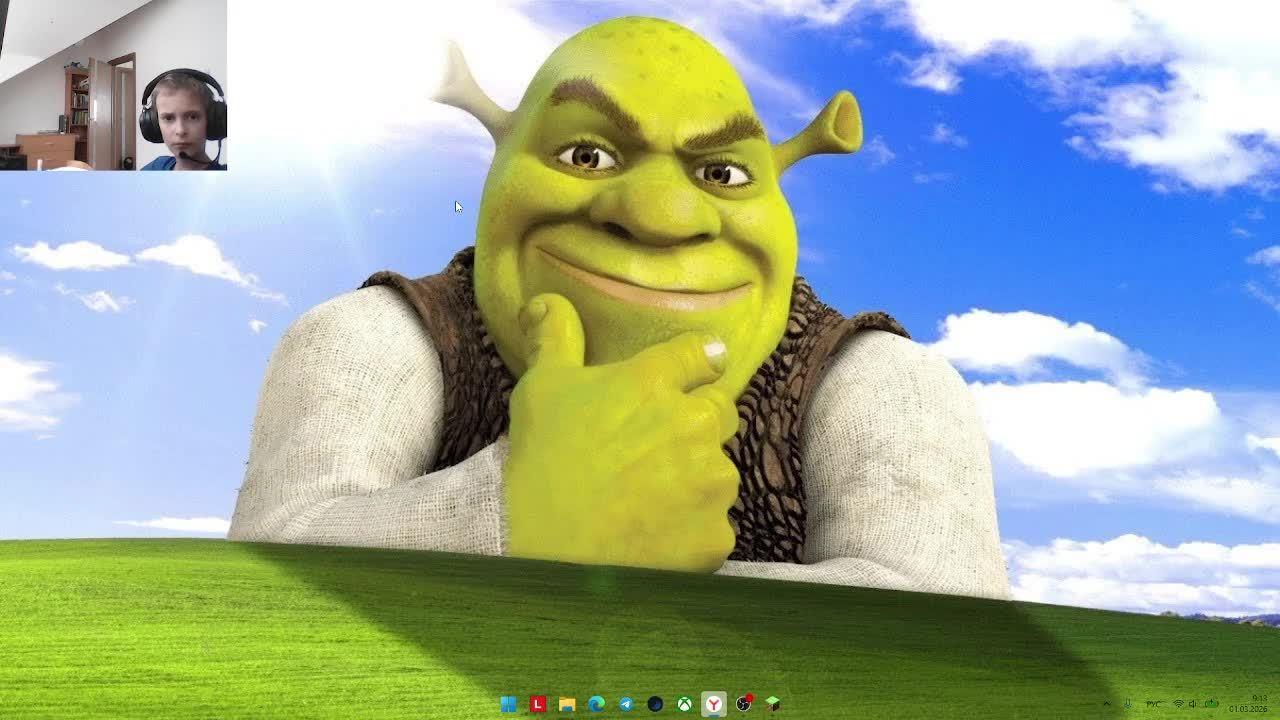This screenshot has height=720, width=1280.
Task: Expand the hidden system tray icons chevron
Action: (1107, 704)
